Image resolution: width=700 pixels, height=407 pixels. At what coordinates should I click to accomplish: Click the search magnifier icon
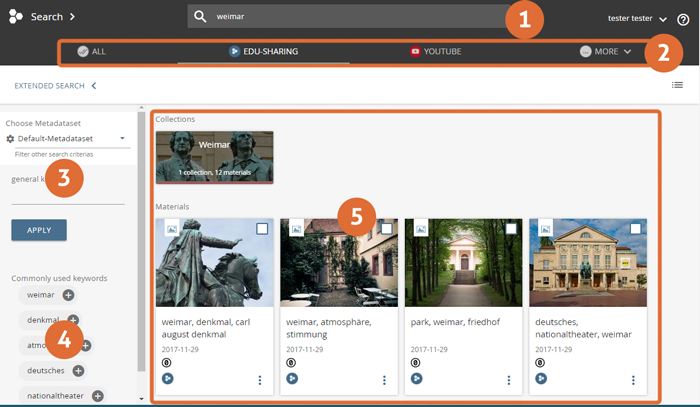pyautogui.click(x=200, y=17)
